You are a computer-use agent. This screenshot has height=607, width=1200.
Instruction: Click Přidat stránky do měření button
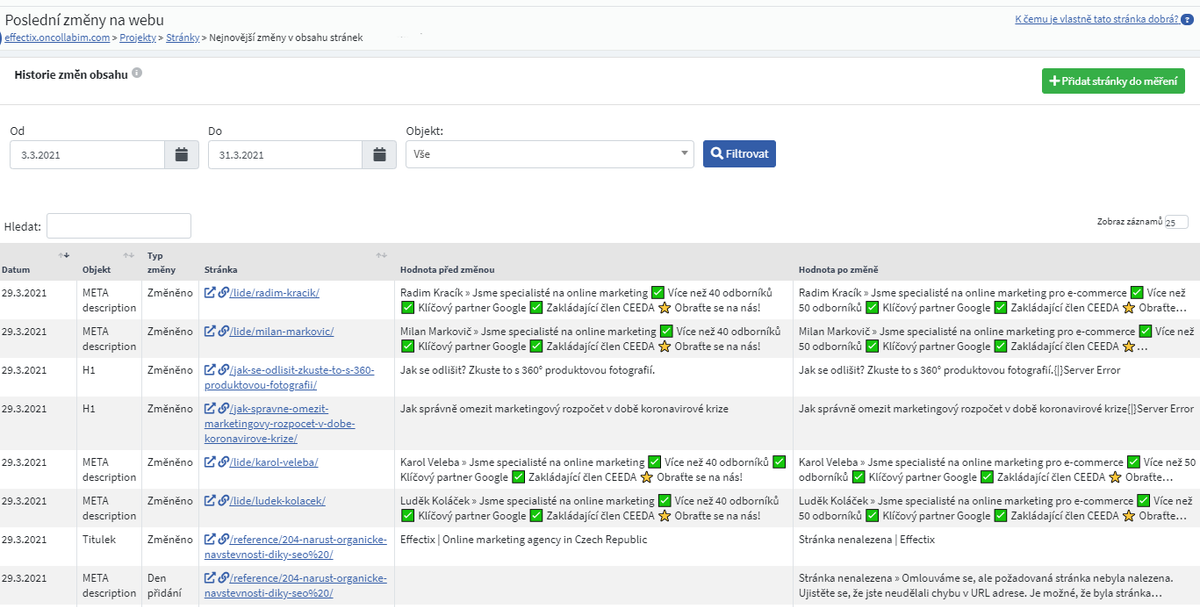1113,81
